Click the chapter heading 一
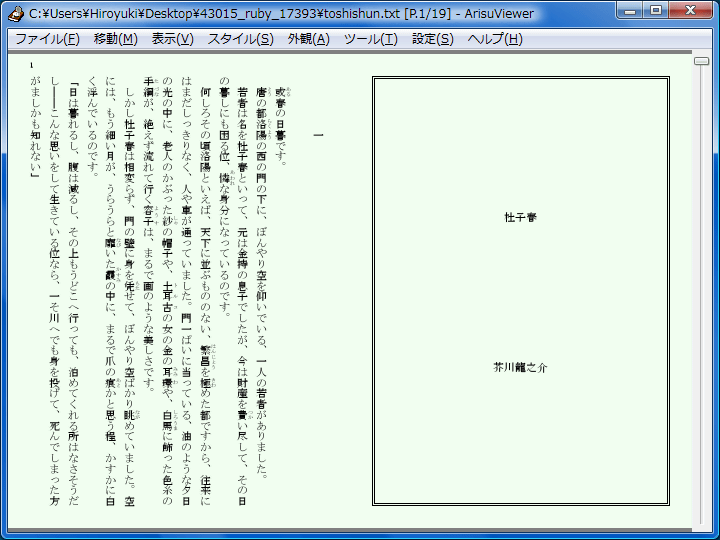 point(318,135)
